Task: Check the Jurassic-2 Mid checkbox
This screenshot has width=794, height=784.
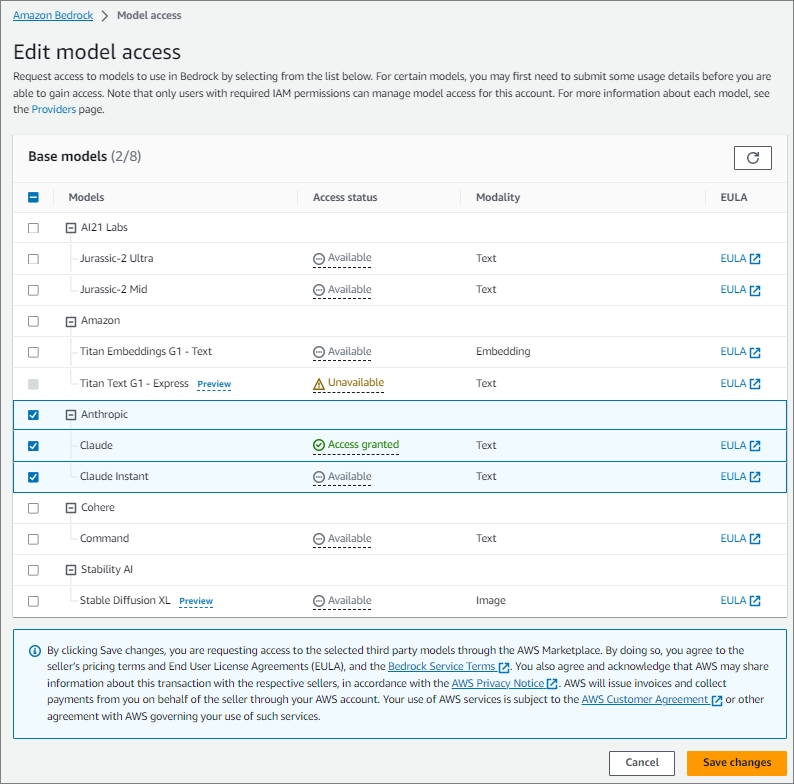Action: tap(33, 290)
